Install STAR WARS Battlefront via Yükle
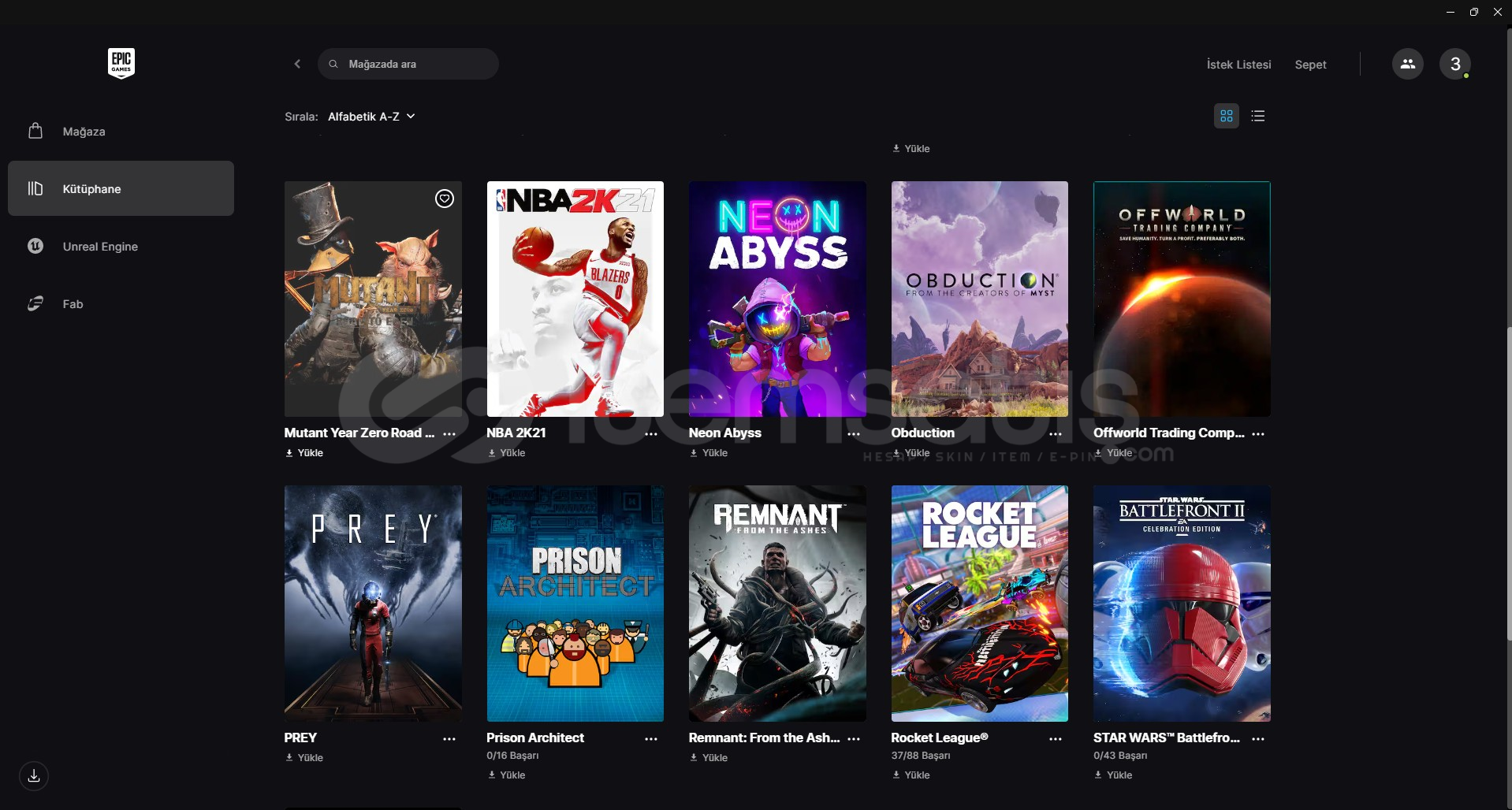 point(1113,775)
